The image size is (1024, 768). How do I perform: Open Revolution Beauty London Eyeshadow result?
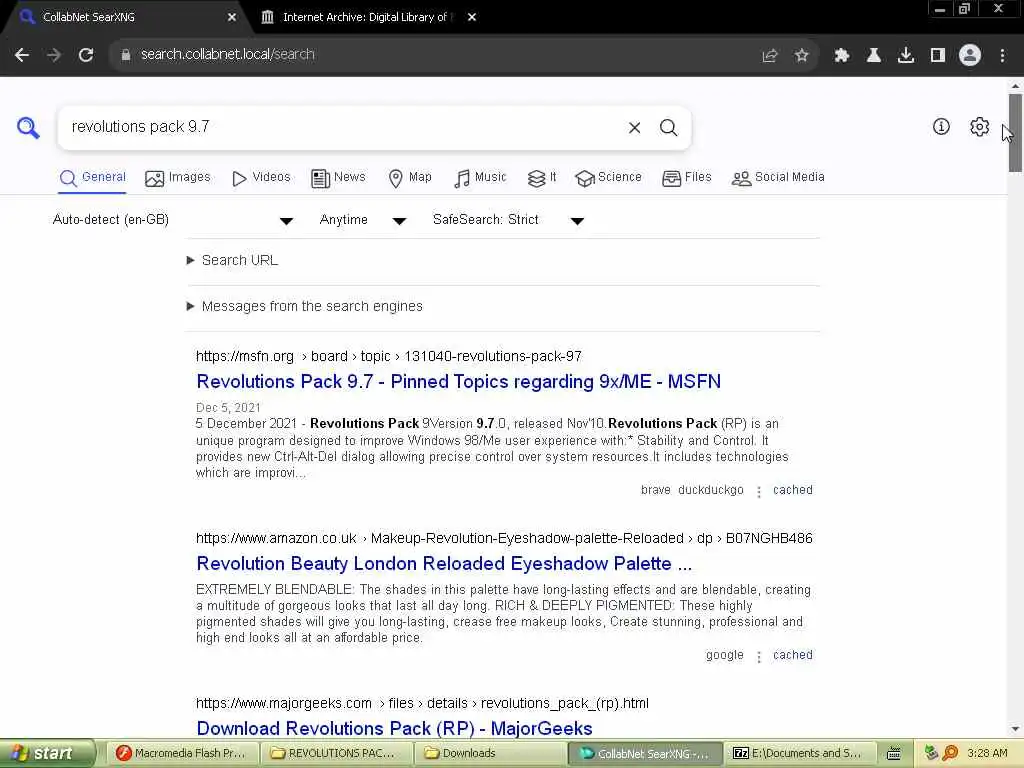point(444,564)
